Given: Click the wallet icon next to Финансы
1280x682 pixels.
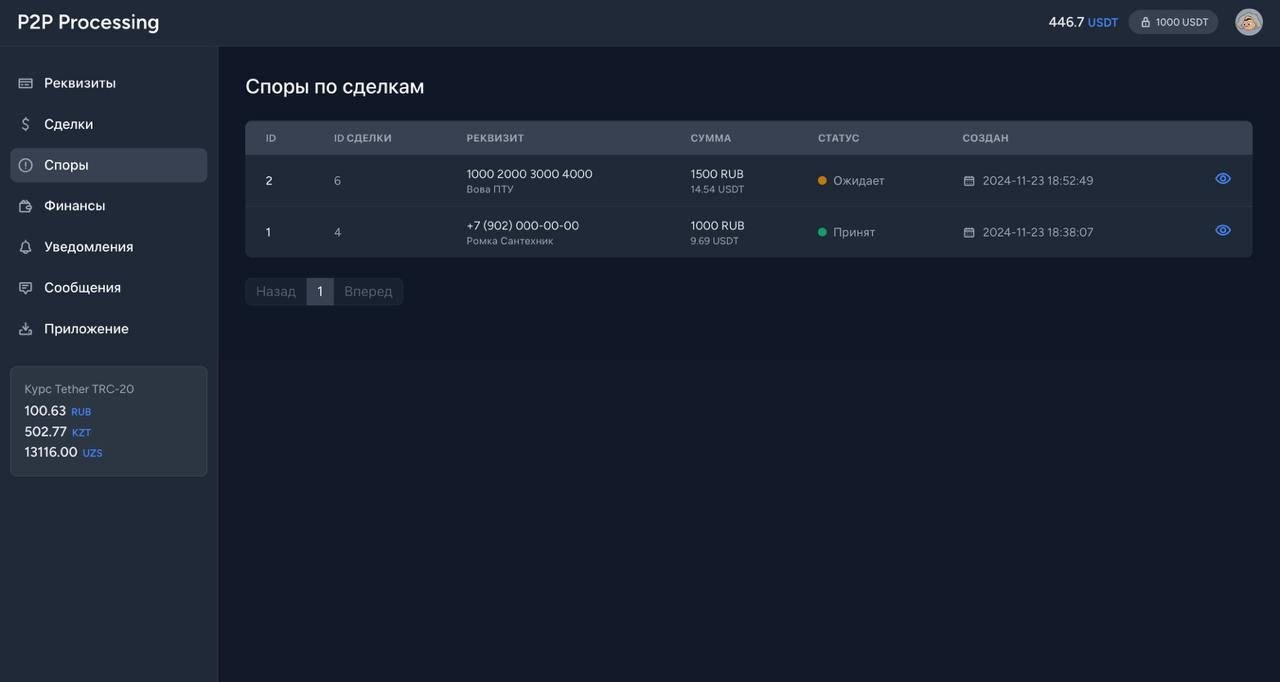Looking at the screenshot, I should (x=26, y=206).
